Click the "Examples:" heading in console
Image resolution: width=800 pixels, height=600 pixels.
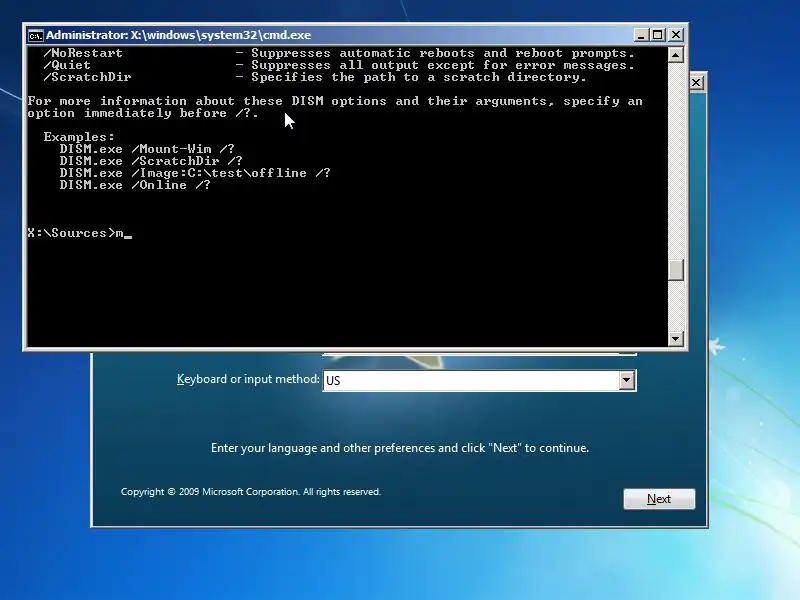click(x=79, y=137)
